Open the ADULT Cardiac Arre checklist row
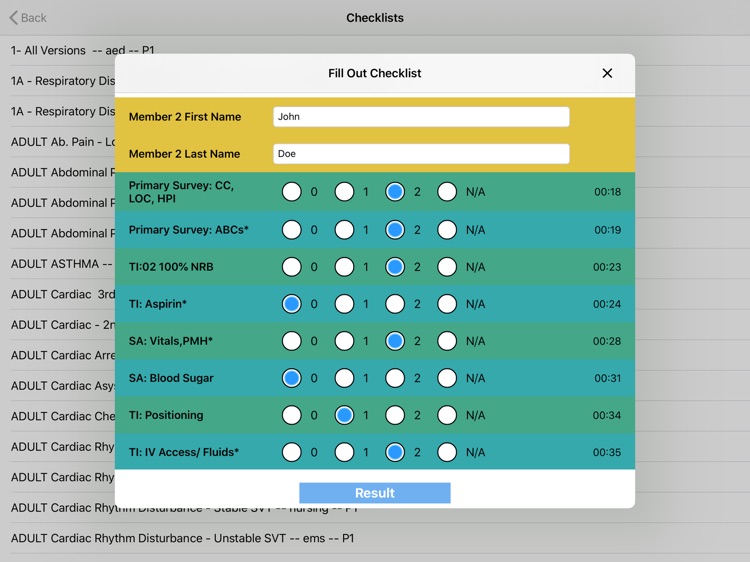 tap(62, 355)
